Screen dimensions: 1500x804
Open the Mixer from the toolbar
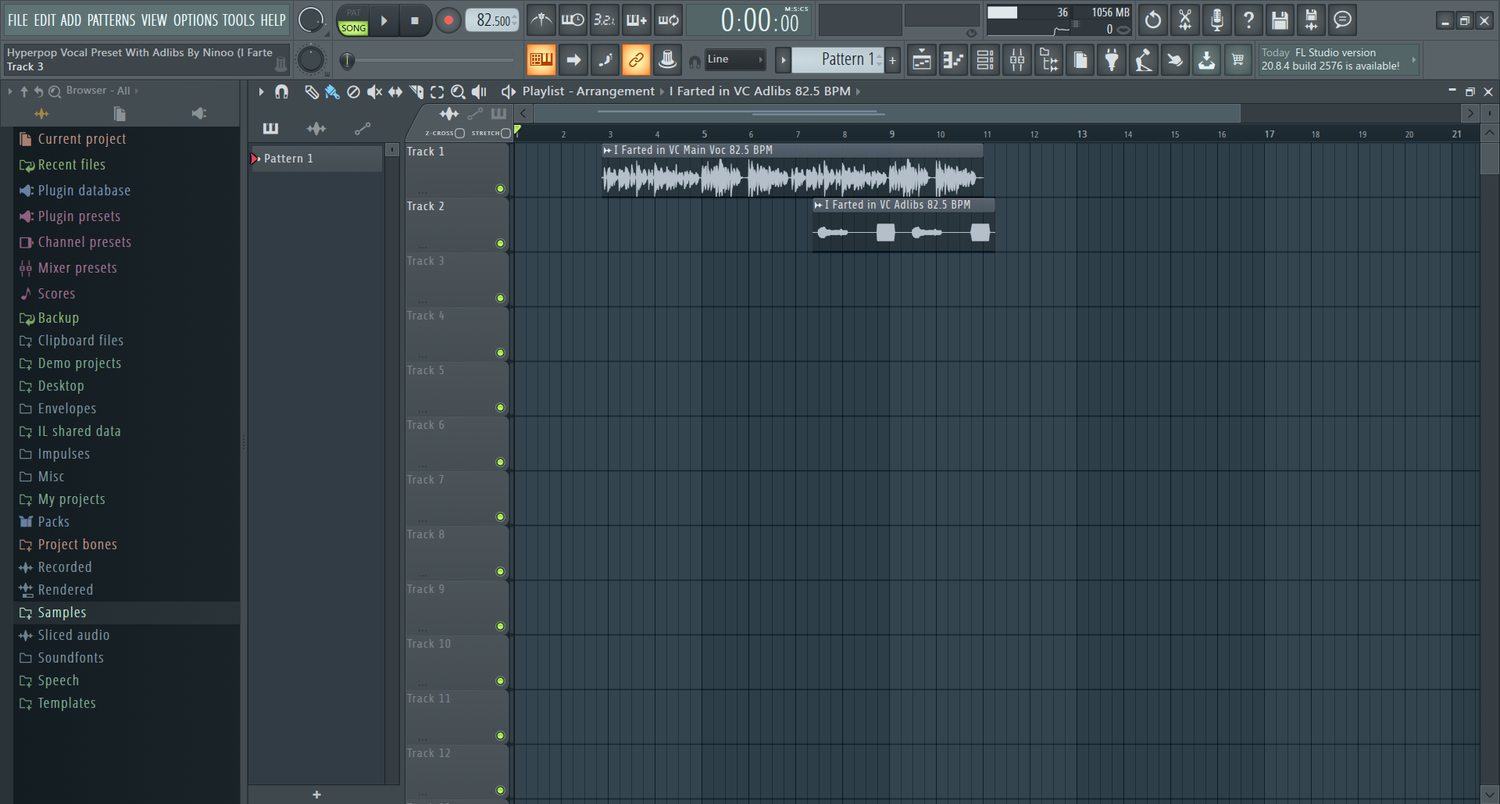[1016, 60]
